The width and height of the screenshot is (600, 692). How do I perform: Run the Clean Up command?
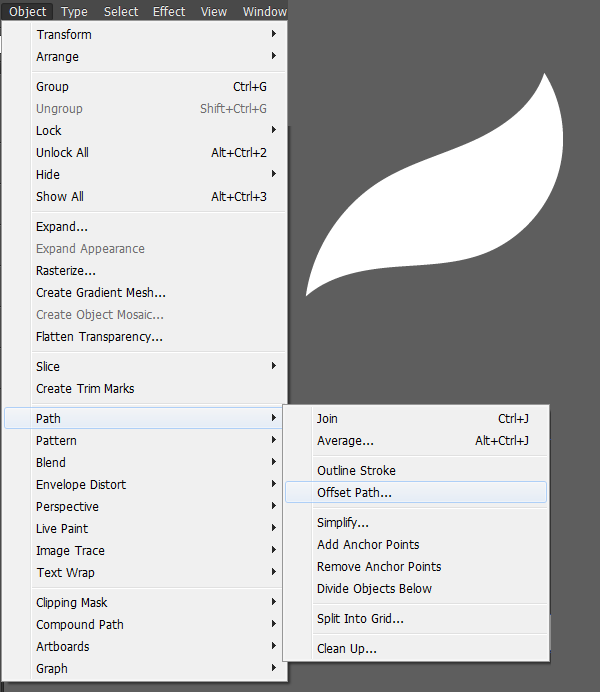[x=346, y=648]
